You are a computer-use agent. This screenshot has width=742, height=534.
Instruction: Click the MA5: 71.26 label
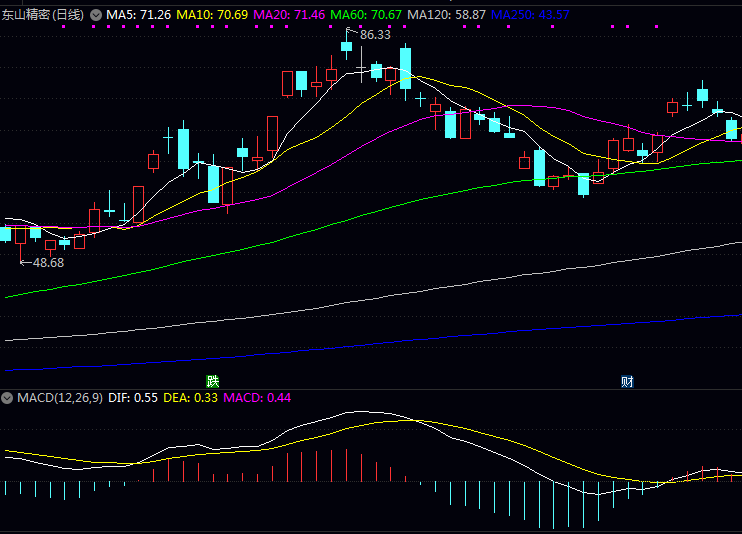138,15
